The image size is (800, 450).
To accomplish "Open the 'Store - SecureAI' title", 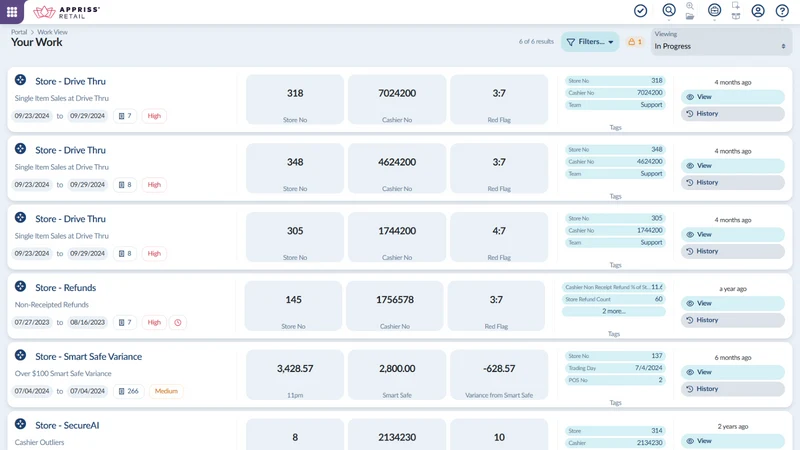I will point(67,426).
